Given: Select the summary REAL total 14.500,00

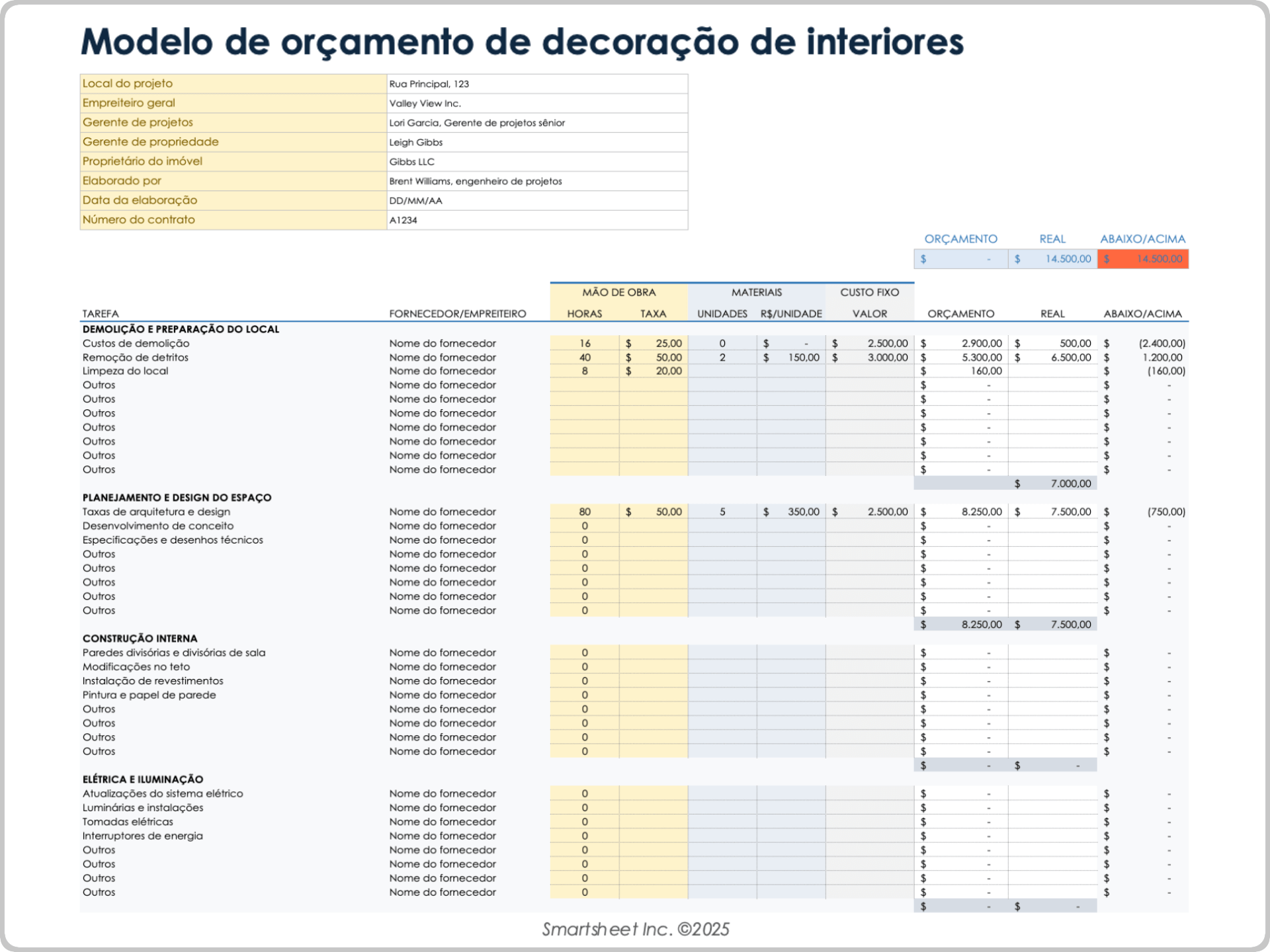Looking at the screenshot, I should (x=1053, y=259).
